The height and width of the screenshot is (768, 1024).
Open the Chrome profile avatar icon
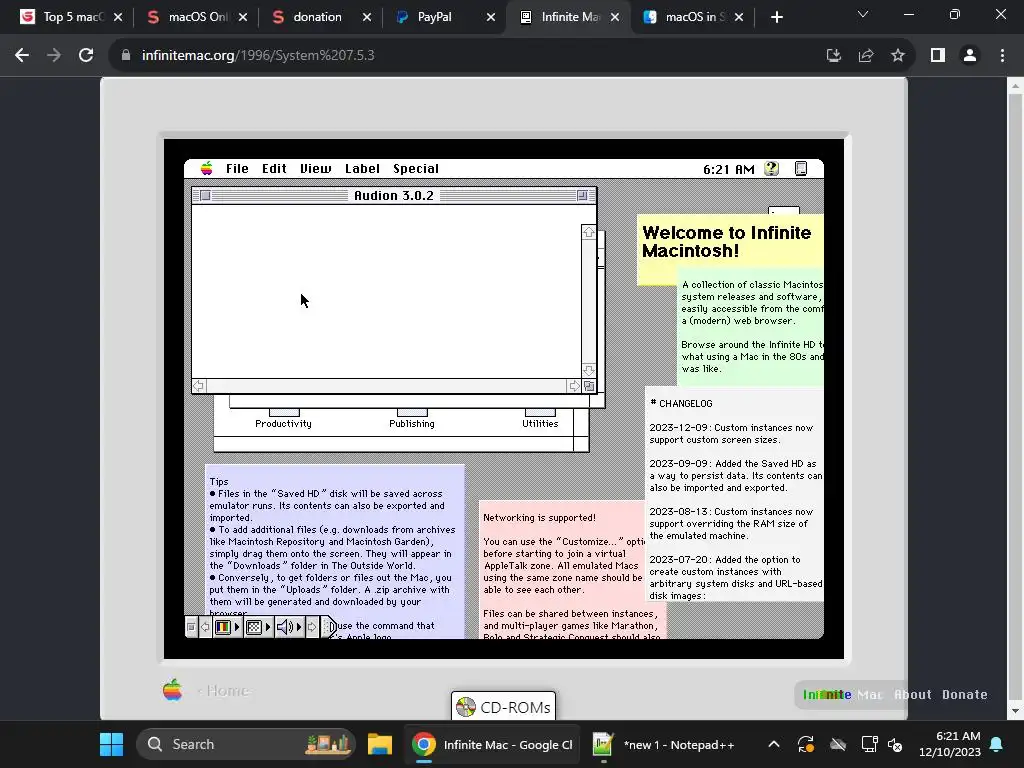coord(970,56)
